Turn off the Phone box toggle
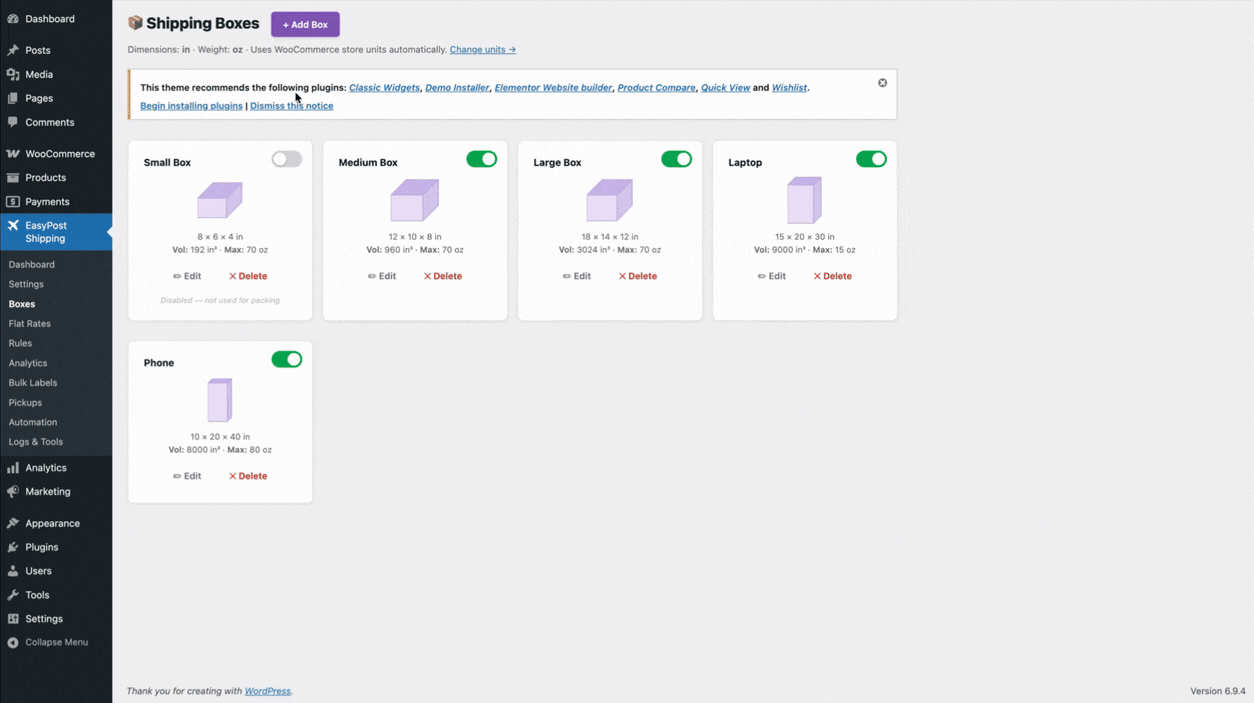This screenshot has width=1254, height=703. (287, 359)
